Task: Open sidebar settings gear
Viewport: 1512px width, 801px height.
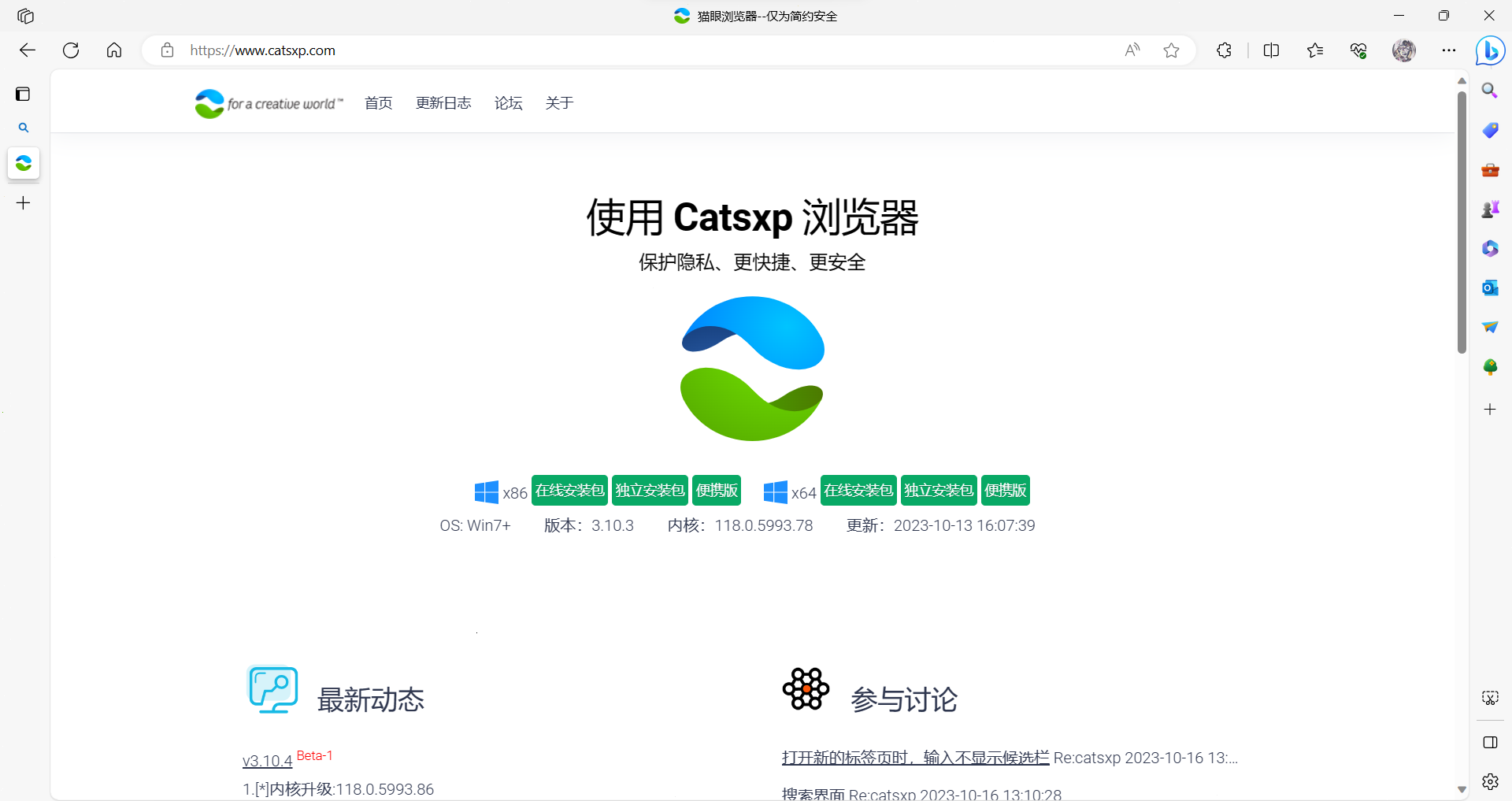Action: [x=1490, y=781]
